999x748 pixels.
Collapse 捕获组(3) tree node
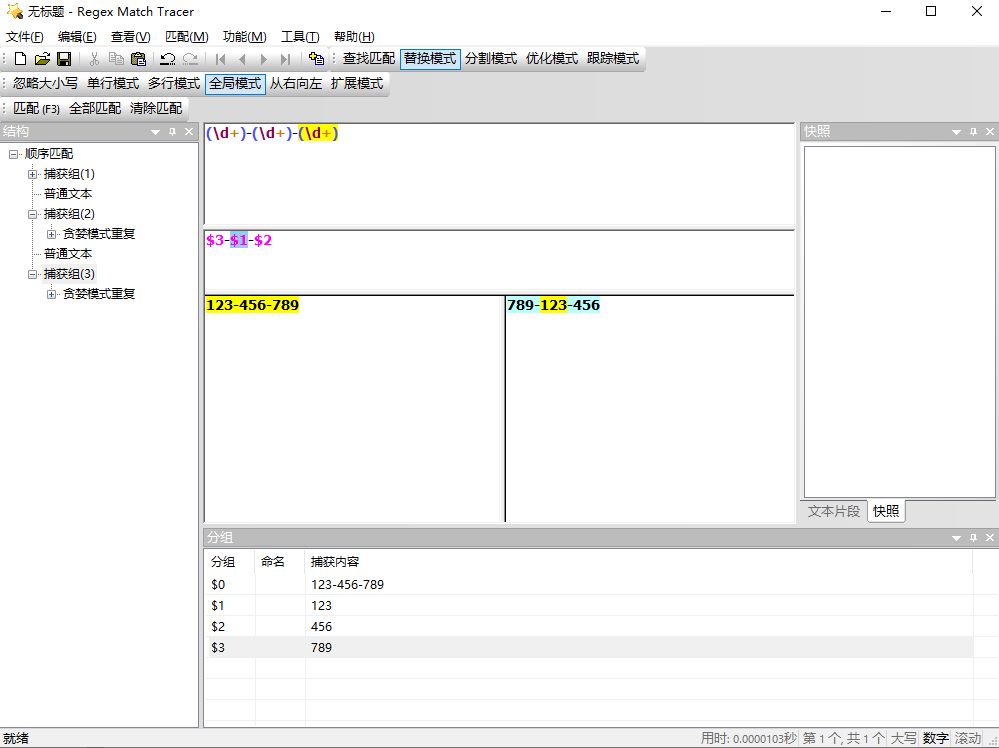32,275
